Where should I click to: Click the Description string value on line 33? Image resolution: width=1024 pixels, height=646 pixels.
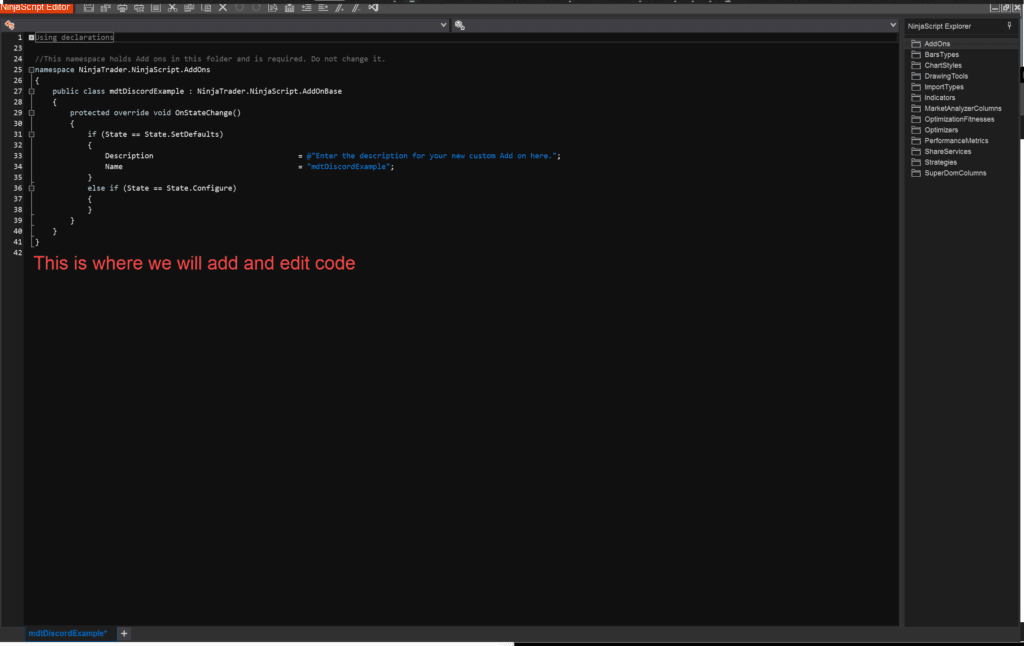tap(433, 156)
